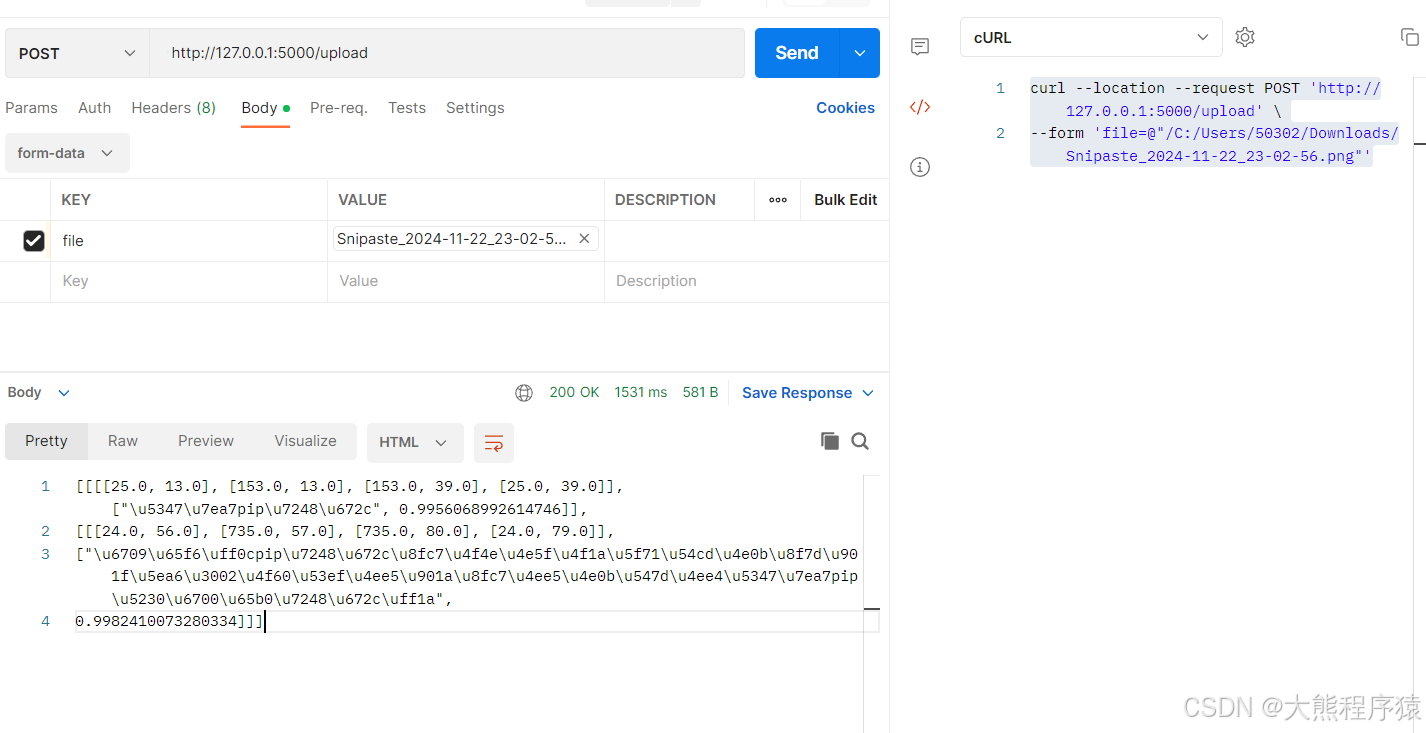The image size is (1426, 733).
Task: Open the HTML response format dropdown
Action: pyautogui.click(x=415, y=442)
